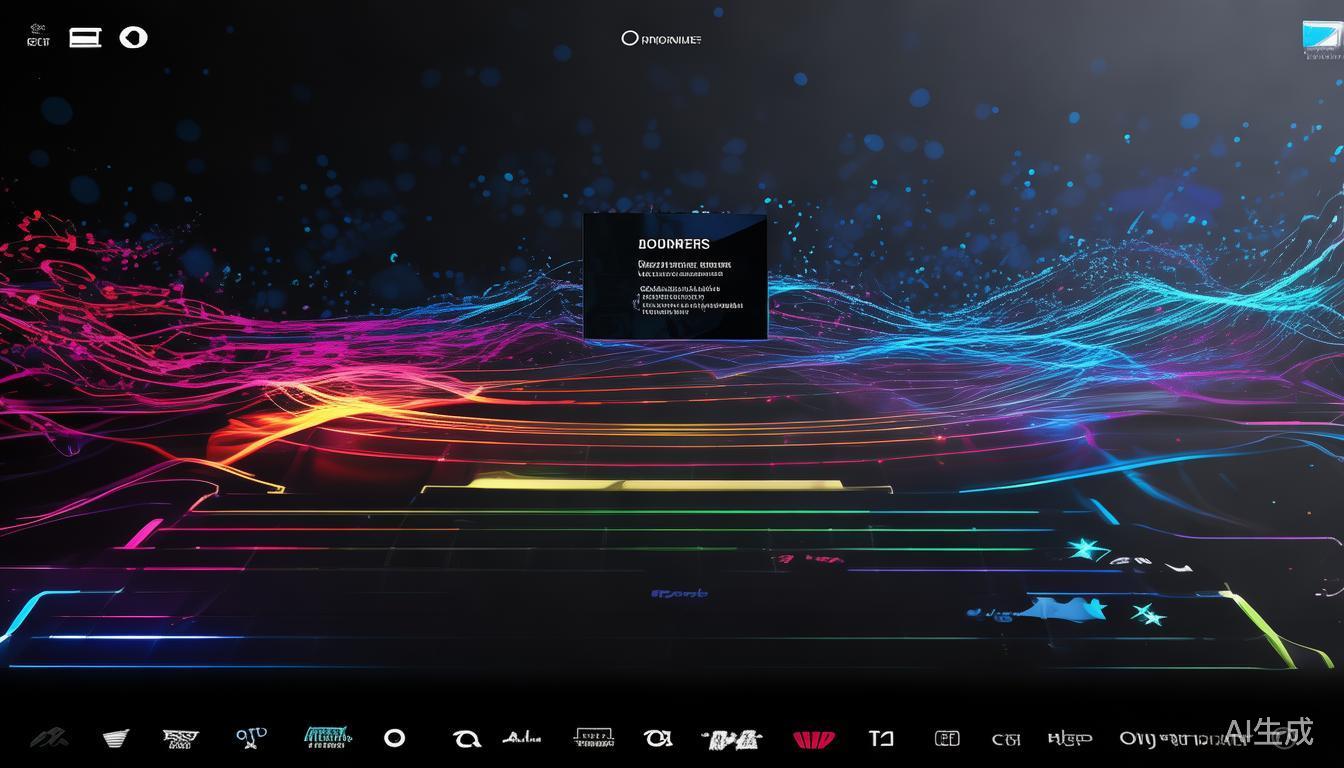Click the white rectangle icon in top-left
Viewport: 1344px width, 768px height.
pyautogui.click(x=85, y=38)
